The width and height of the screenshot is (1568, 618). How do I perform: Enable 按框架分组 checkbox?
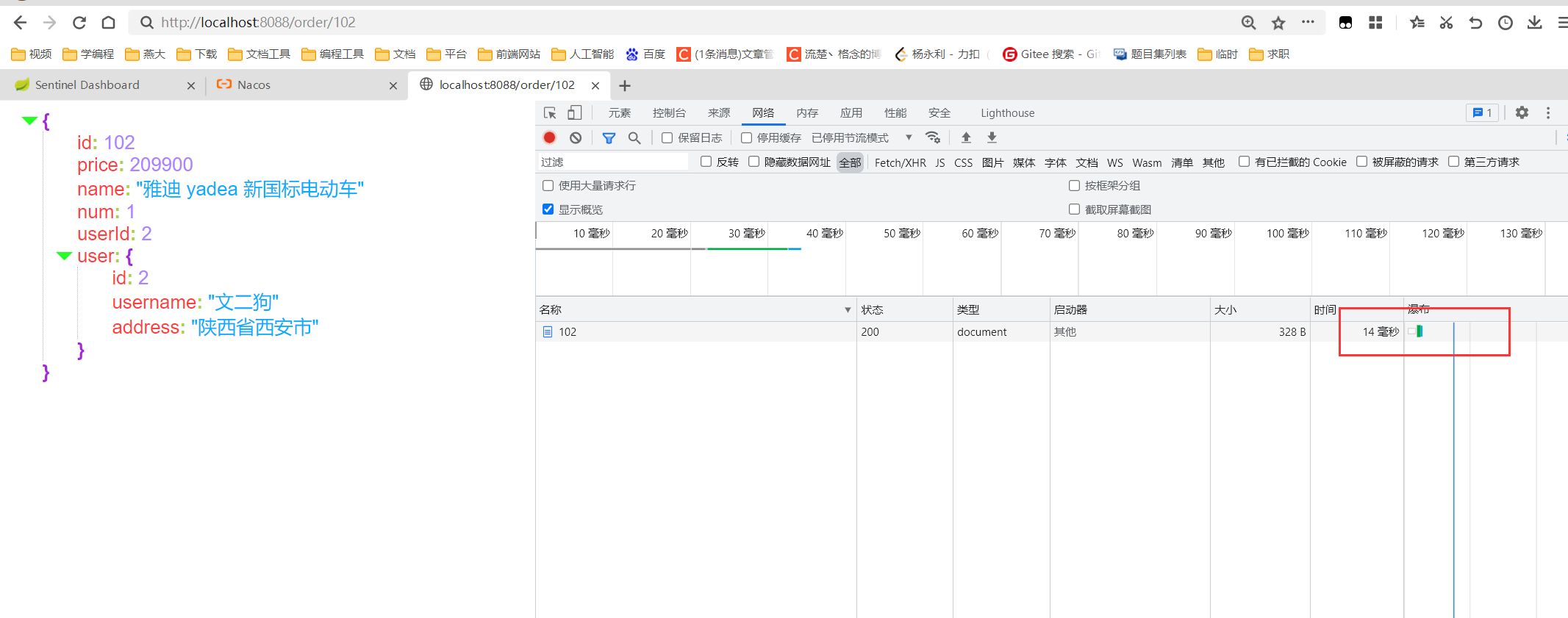pyautogui.click(x=1074, y=185)
